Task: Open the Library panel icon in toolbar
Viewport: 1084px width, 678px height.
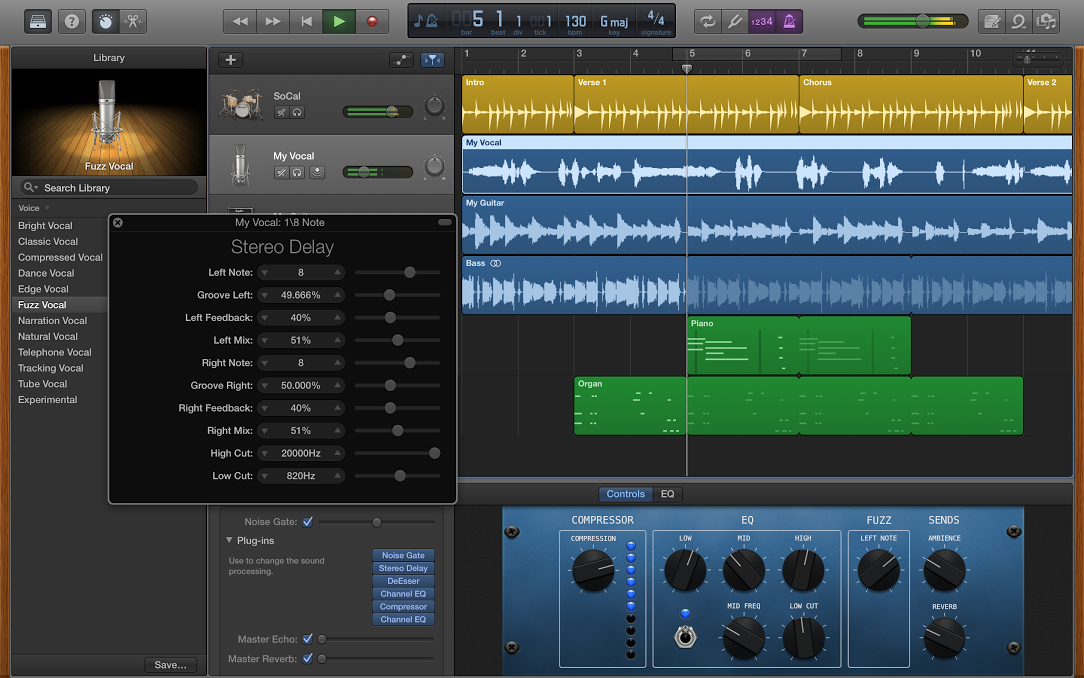Action: (38, 20)
